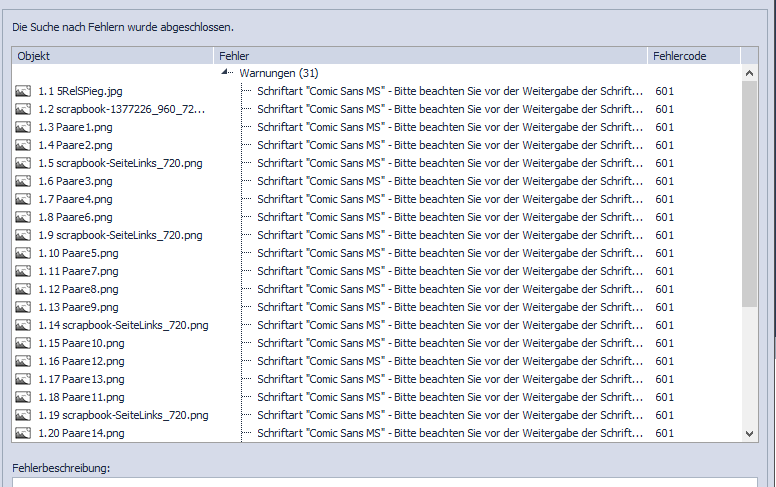
Task: Click the image icon beside 1.1 5RelSPieg.jpg
Action: coord(23,91)
